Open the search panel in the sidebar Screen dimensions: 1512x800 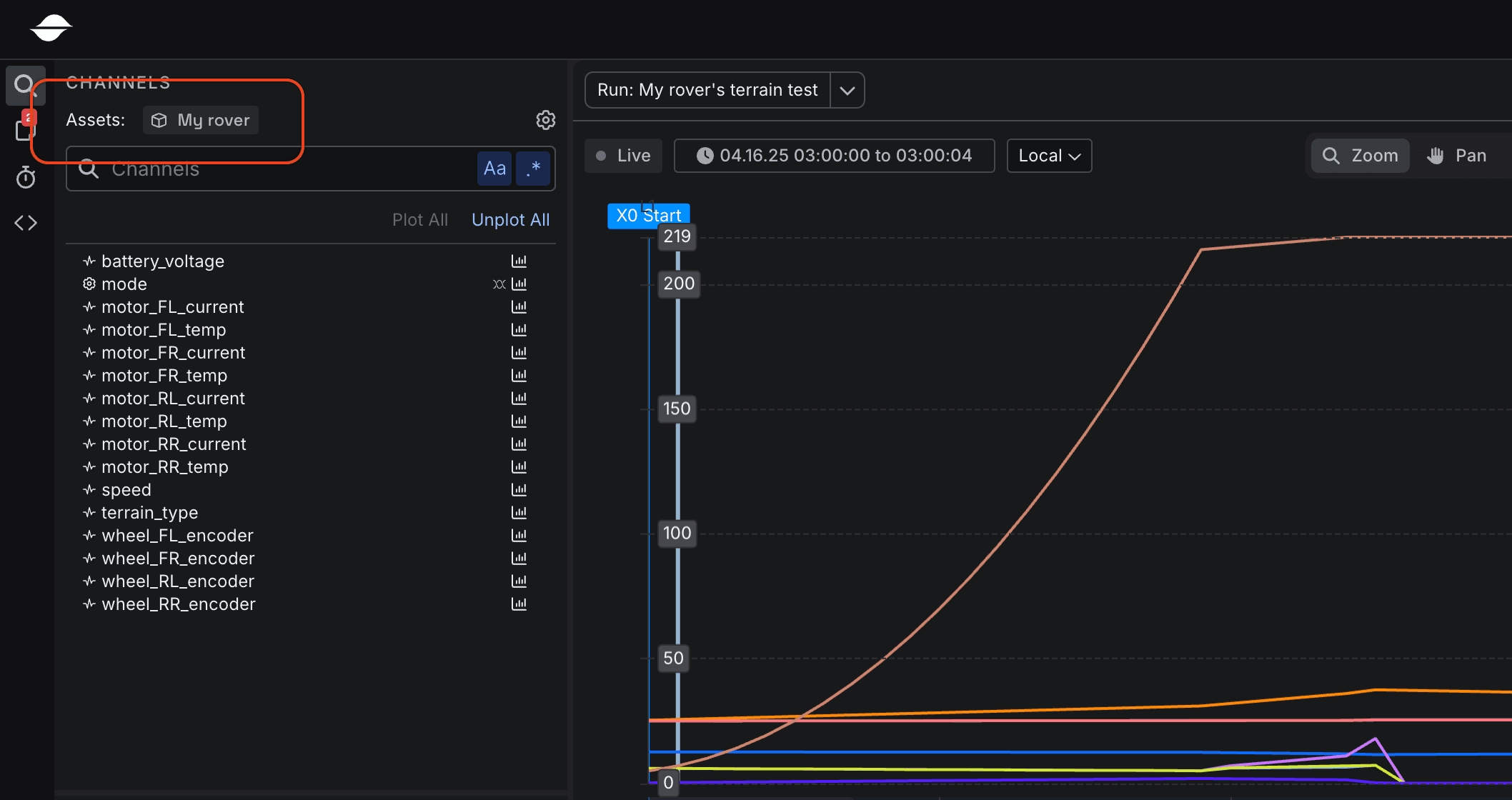click(x=26, y=86)
